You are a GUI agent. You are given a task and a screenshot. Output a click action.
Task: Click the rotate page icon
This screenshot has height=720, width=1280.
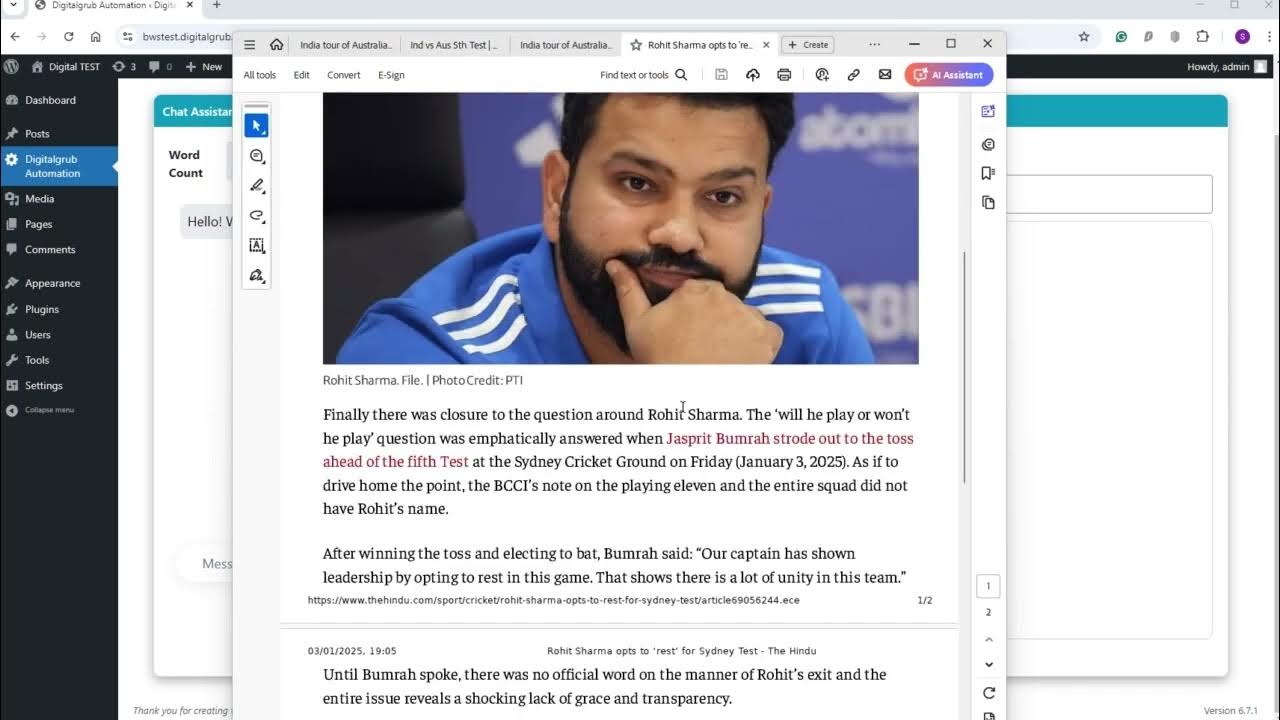point(989,693)
